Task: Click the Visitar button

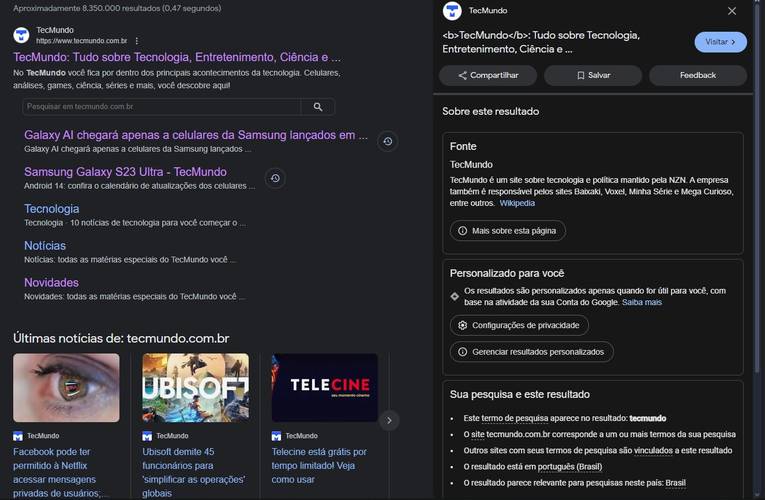Action: (x=720, y=42)
